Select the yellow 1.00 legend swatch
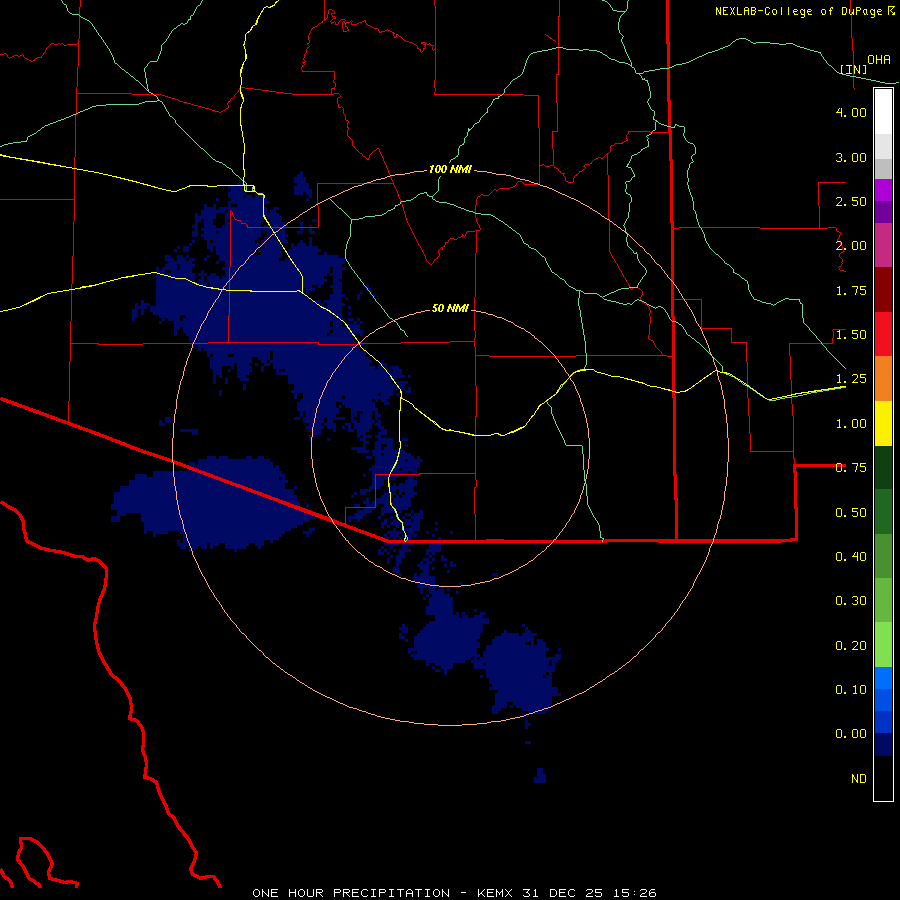The width and height of the screenshot is (900, 900). [x=883, y=423]
